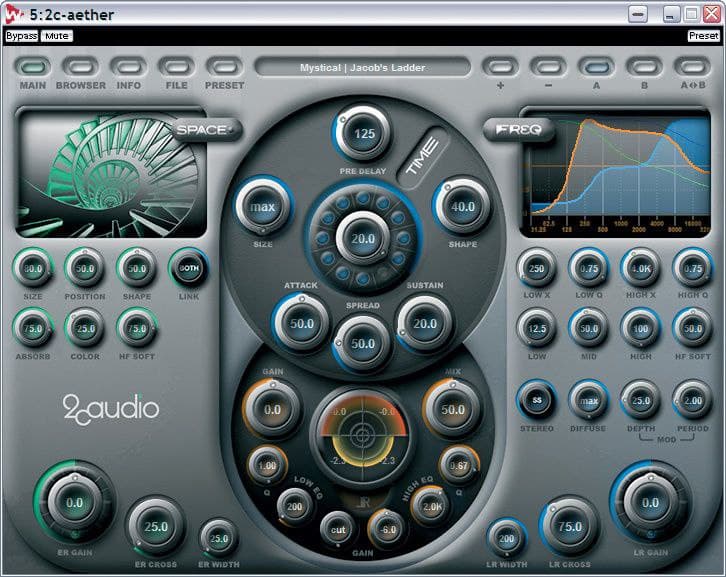Click the LOW Q knob showing 0.75

click(589, 268)
